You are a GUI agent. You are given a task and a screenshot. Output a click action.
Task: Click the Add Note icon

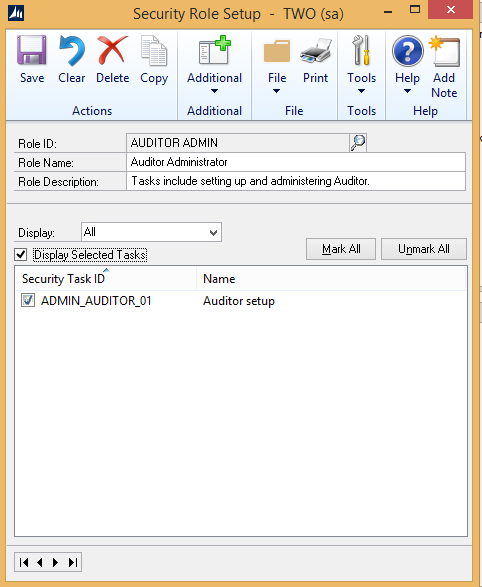444,51
